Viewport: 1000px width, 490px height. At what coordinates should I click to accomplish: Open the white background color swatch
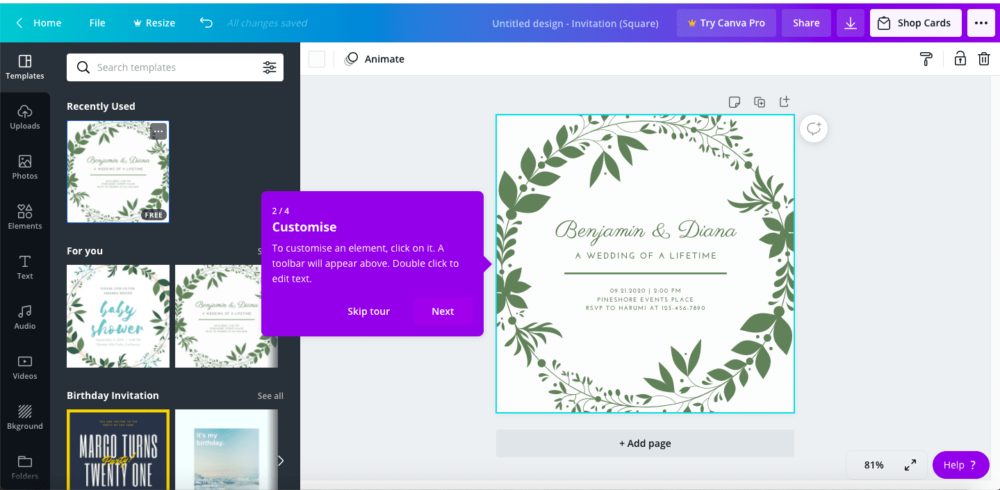point(317,59)
